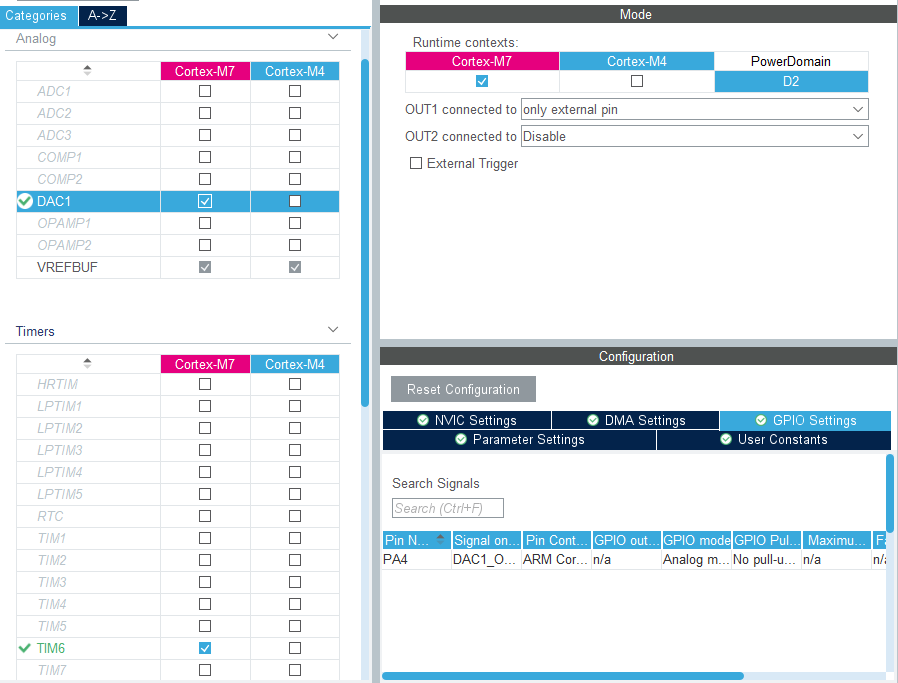Open the User Constants tab
This screenshot has width=898, height=683.
click(774, 440)
